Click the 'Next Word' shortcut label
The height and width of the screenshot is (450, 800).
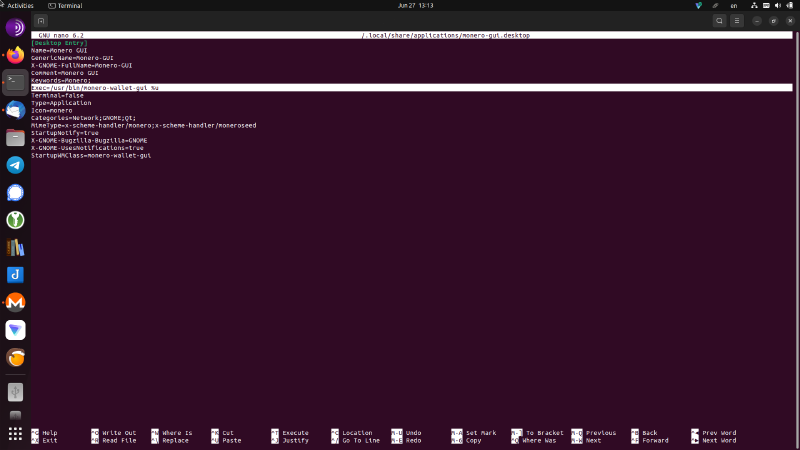(x=719, y=440)
